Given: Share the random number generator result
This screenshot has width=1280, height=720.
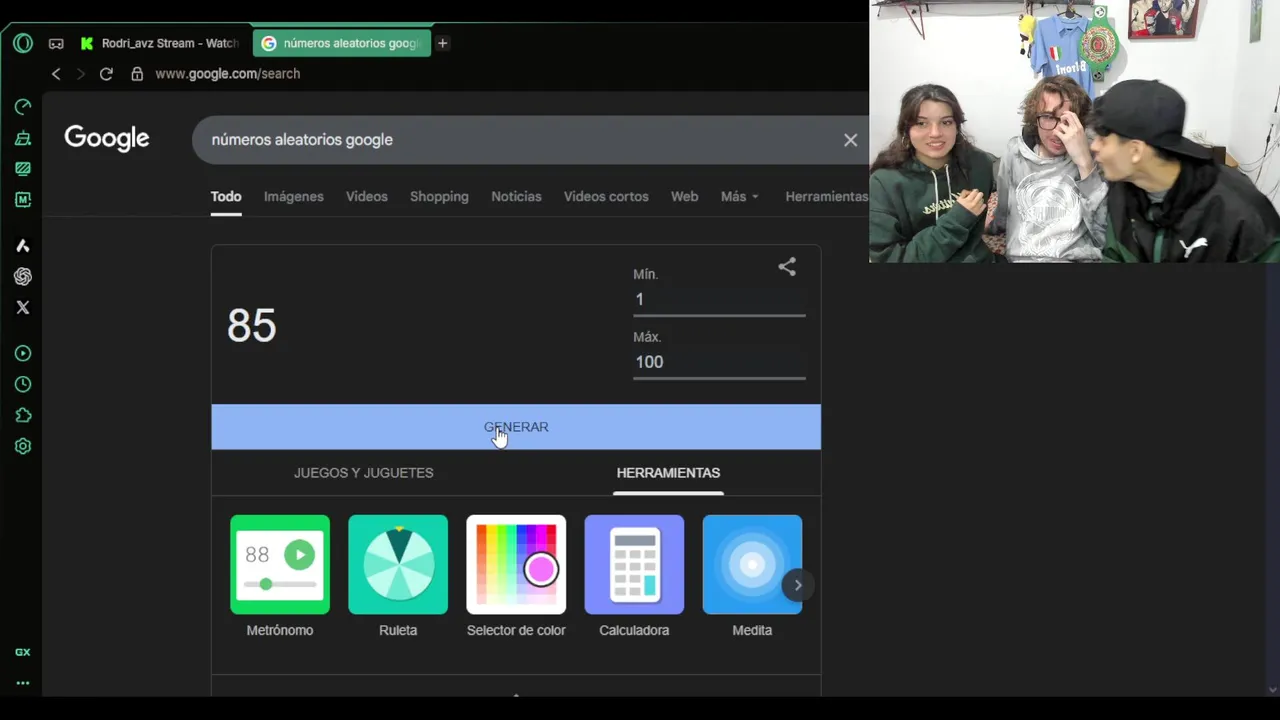Looking at the screenshot, I should 787,267.
